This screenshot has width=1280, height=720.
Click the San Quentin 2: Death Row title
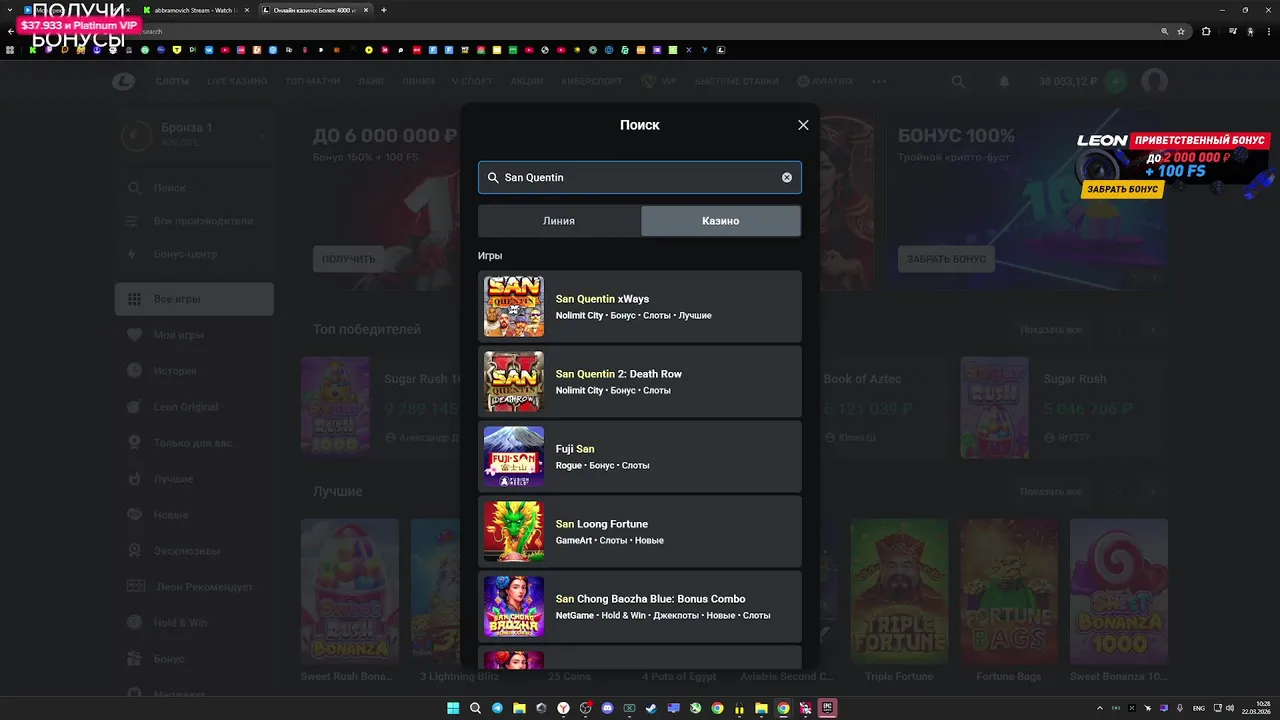[619, 374]
